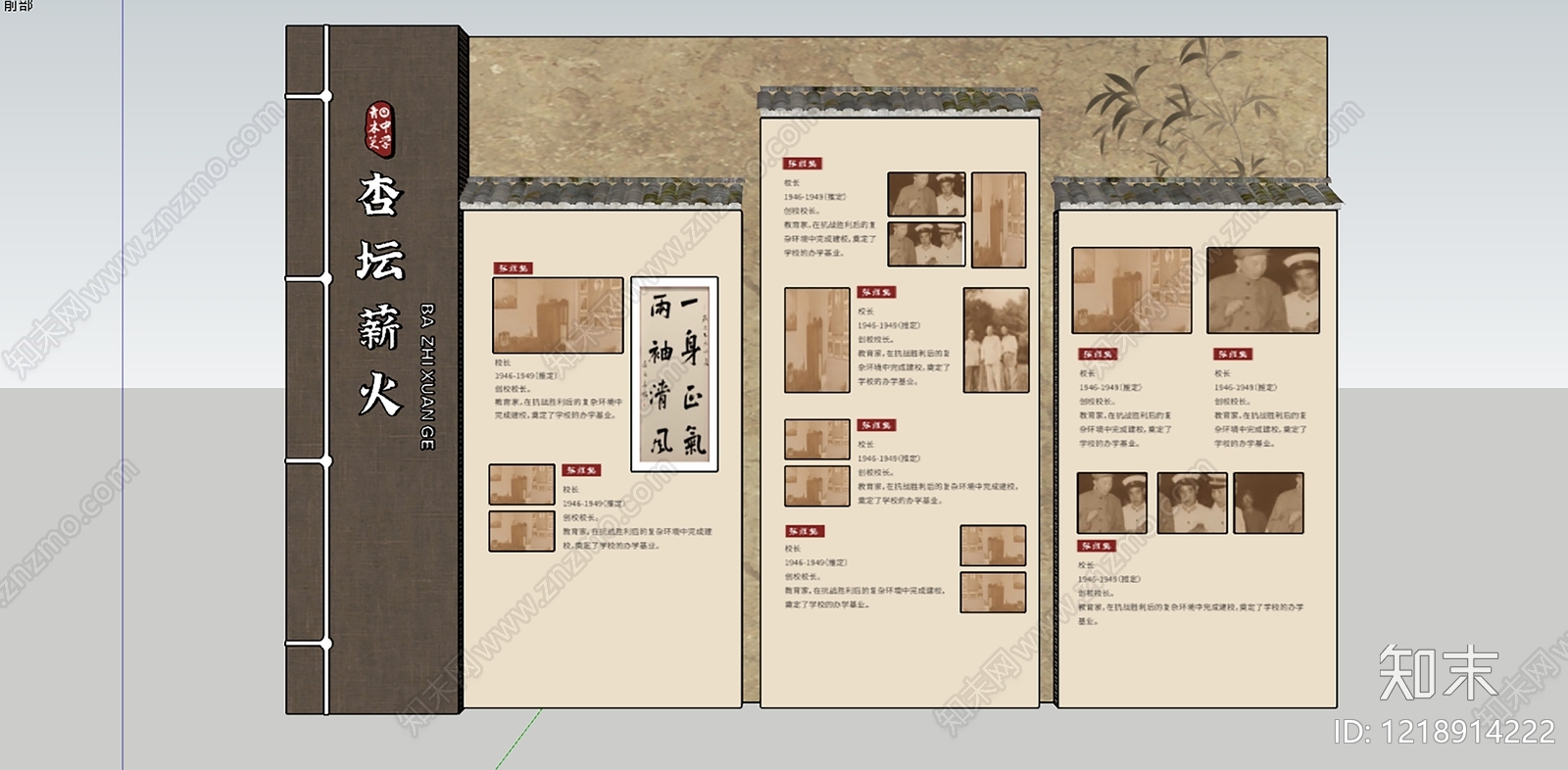Select the large building photo at right panel's top left
The image size is (1568, 770).
point(1132,291)
